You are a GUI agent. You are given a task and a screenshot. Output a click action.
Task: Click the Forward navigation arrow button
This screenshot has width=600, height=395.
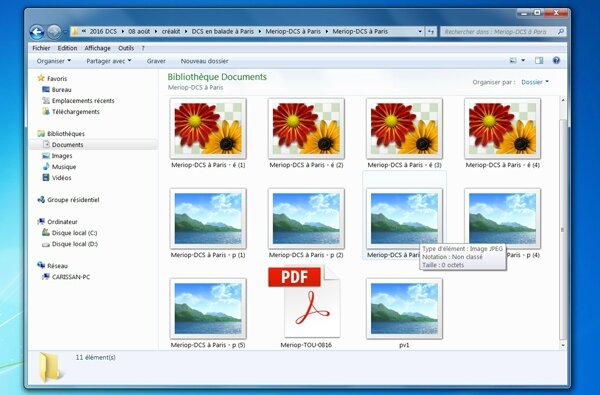click(54, 32)
